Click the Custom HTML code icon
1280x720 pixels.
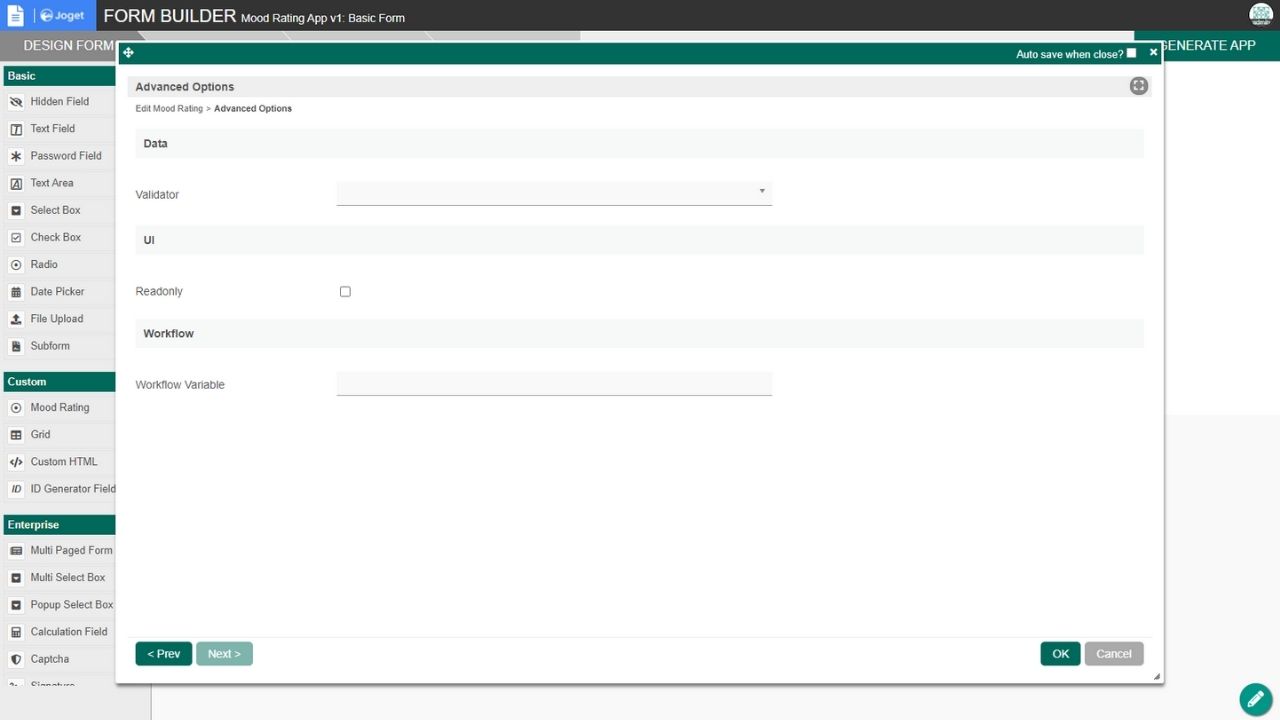pyautogui.click(x=16, y=462)
